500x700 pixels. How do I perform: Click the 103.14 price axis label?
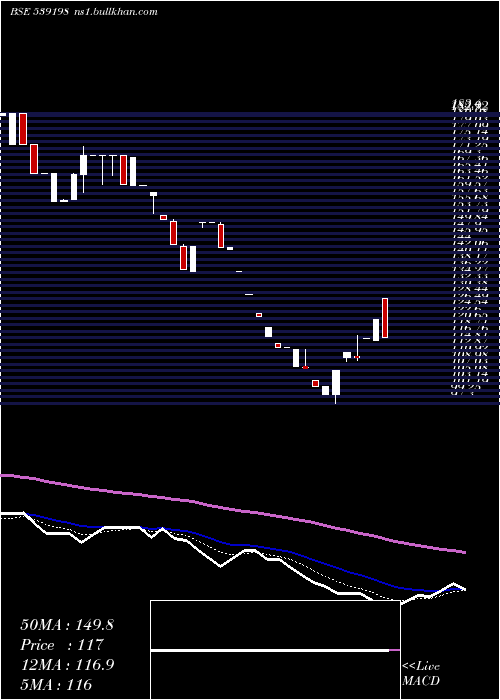click(469, 374)
